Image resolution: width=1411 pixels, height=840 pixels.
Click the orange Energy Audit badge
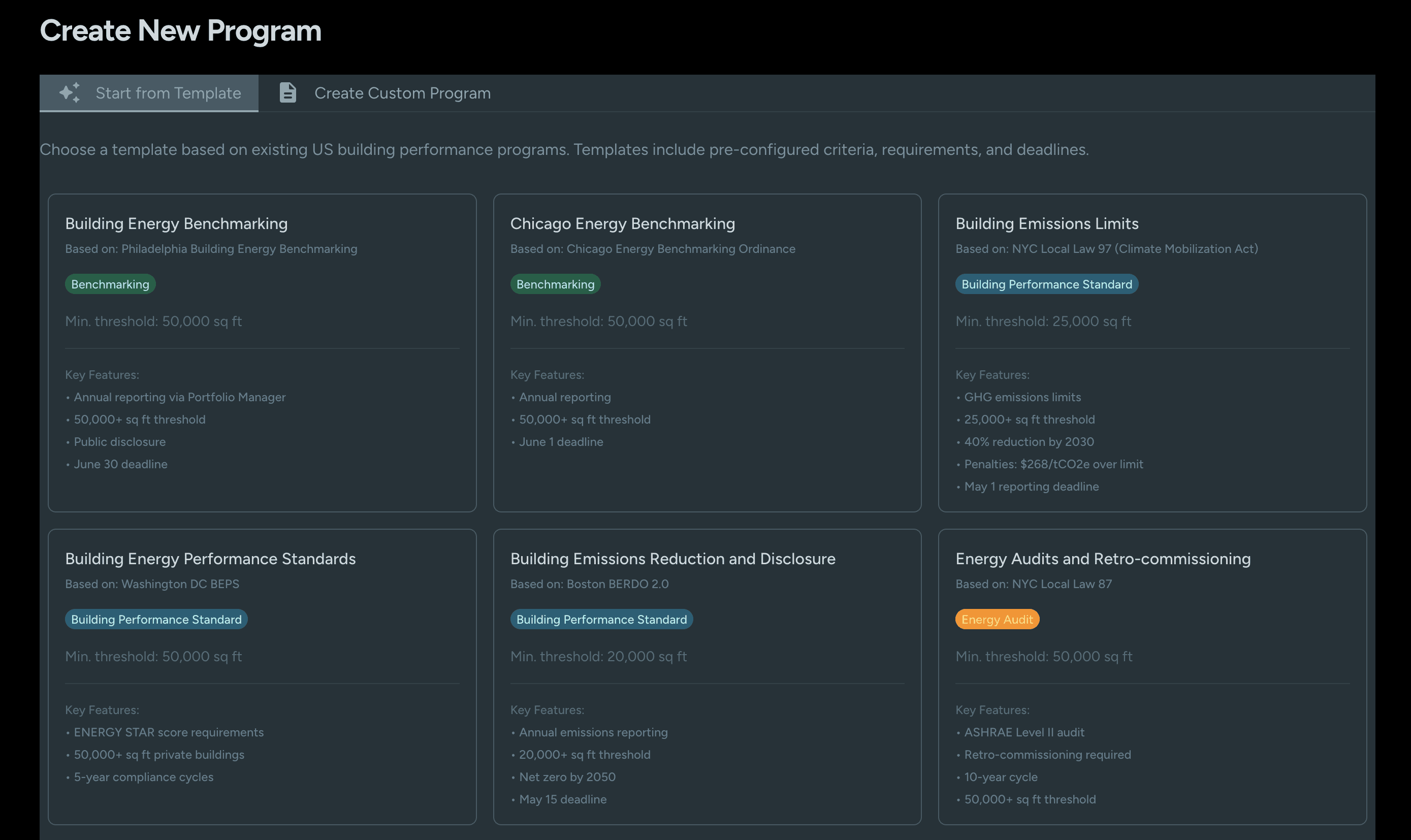[997, 619]
